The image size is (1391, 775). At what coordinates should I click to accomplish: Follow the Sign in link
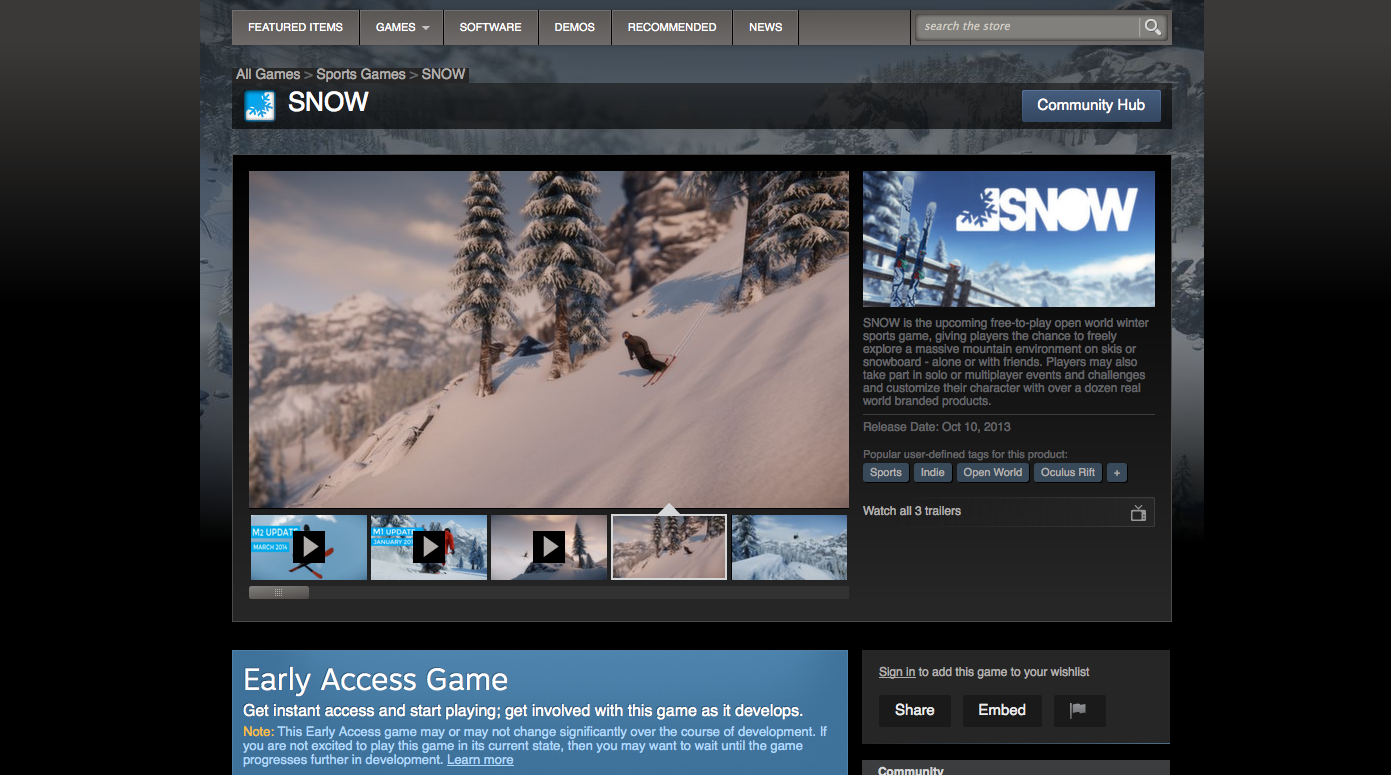[896, 672]
